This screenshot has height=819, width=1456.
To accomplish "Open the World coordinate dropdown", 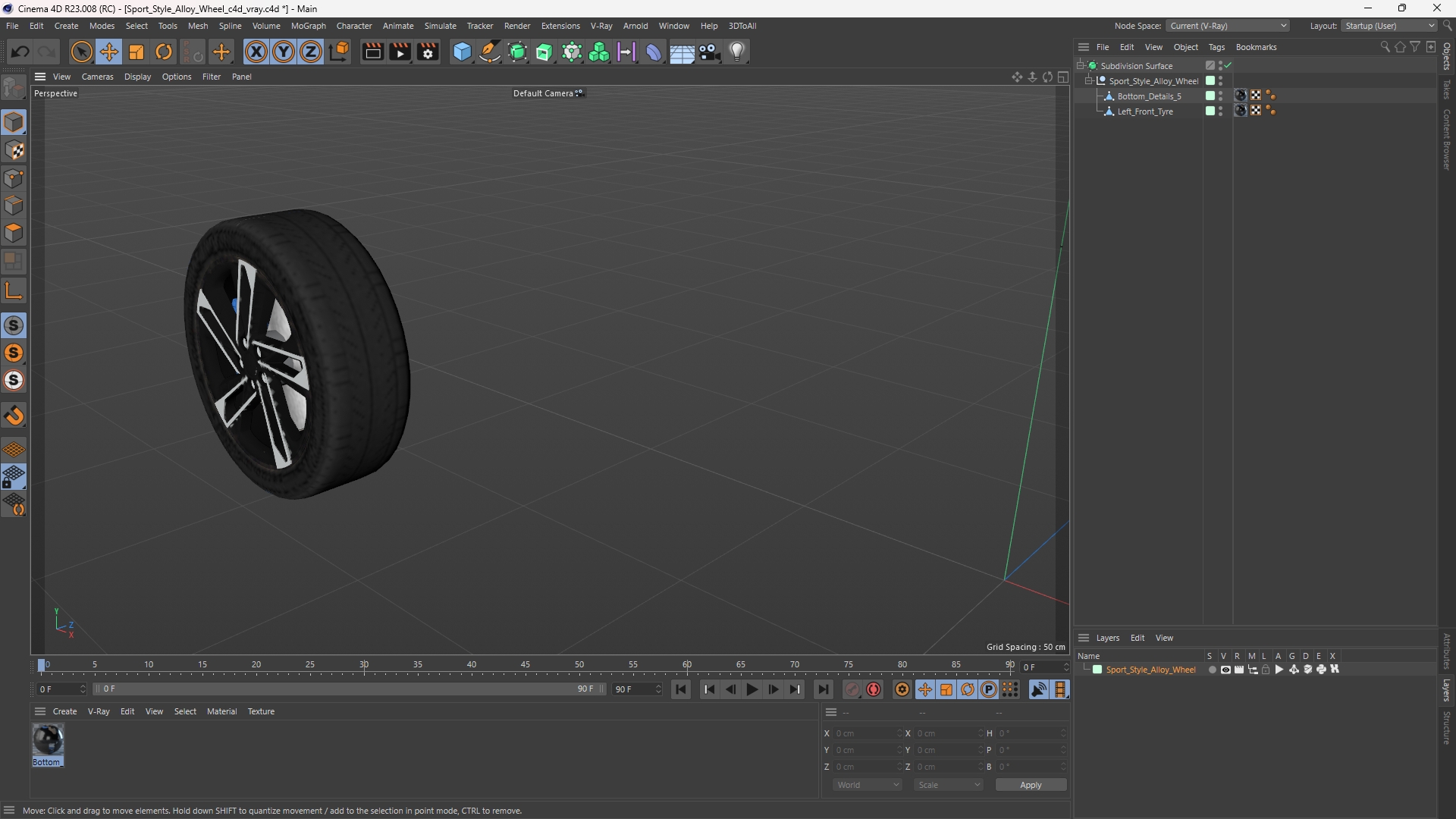I will point(867,785).
